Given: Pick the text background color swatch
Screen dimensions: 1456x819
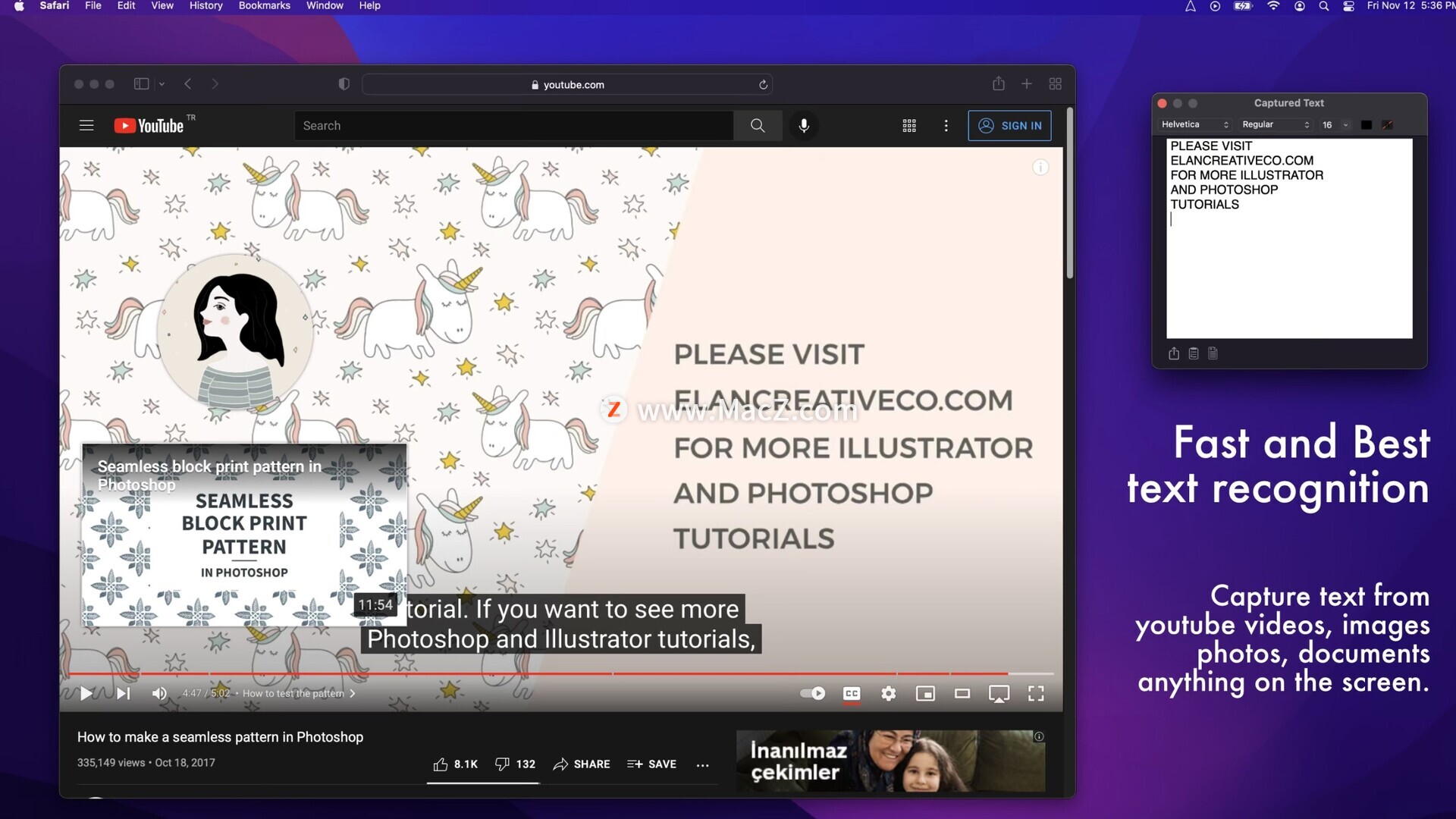Looking at the screenshot, I should pos(1387,125).
